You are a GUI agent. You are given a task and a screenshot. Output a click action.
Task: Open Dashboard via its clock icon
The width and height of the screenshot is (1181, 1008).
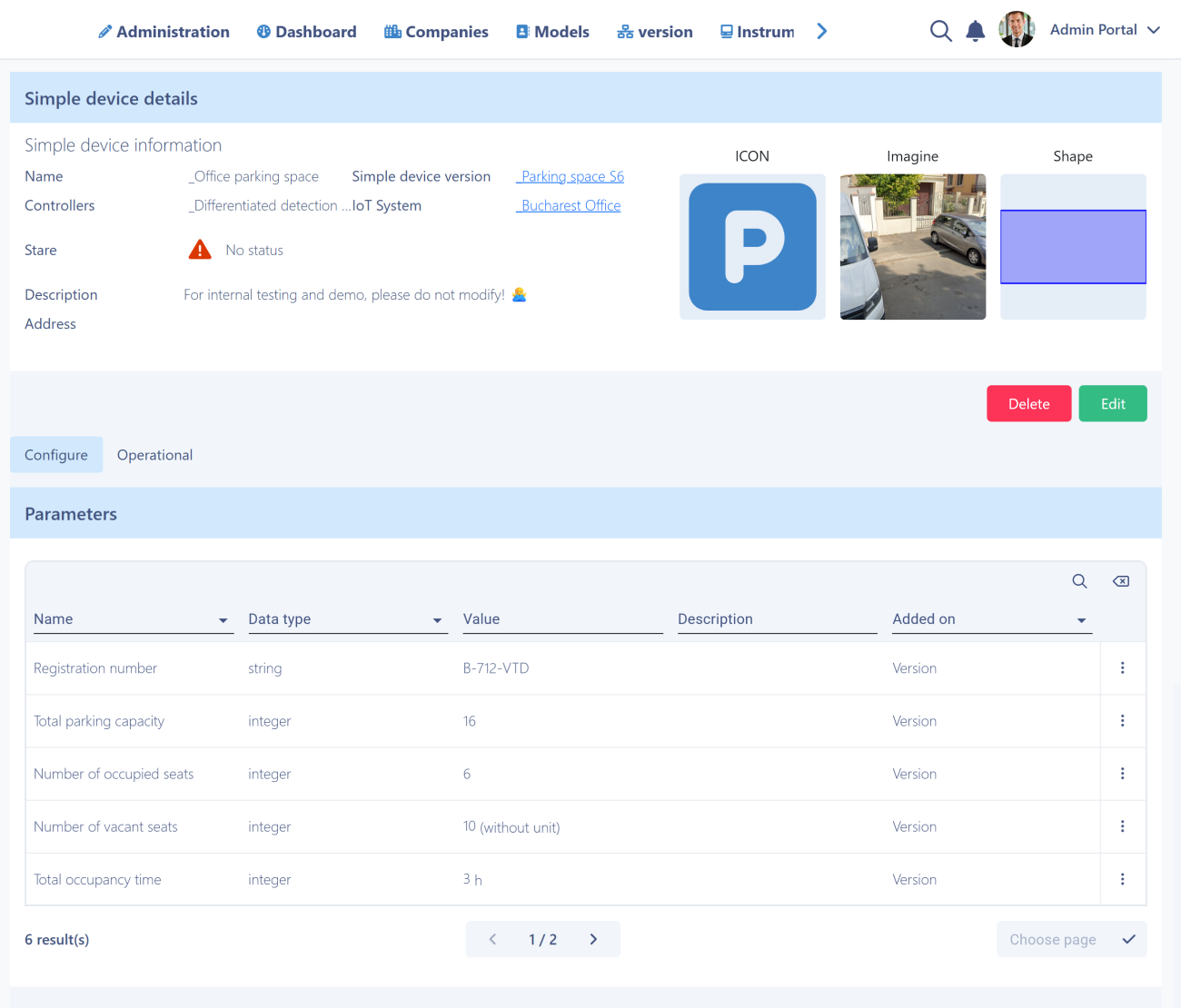[263, 31]
